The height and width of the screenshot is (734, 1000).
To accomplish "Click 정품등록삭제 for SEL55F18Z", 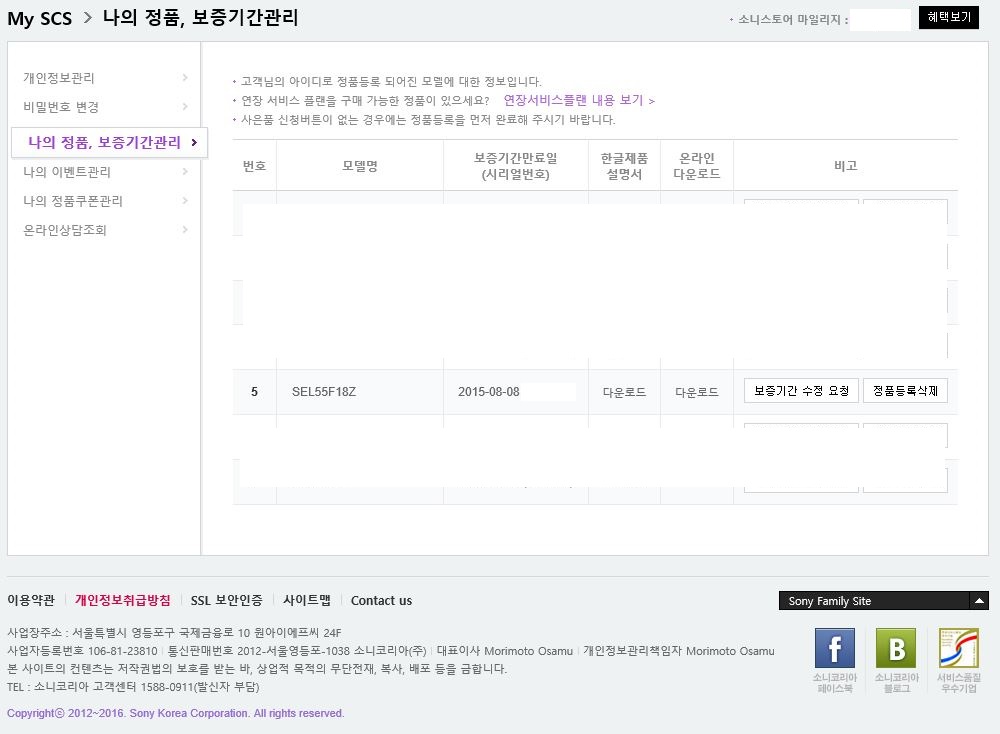I will point(905,391).
